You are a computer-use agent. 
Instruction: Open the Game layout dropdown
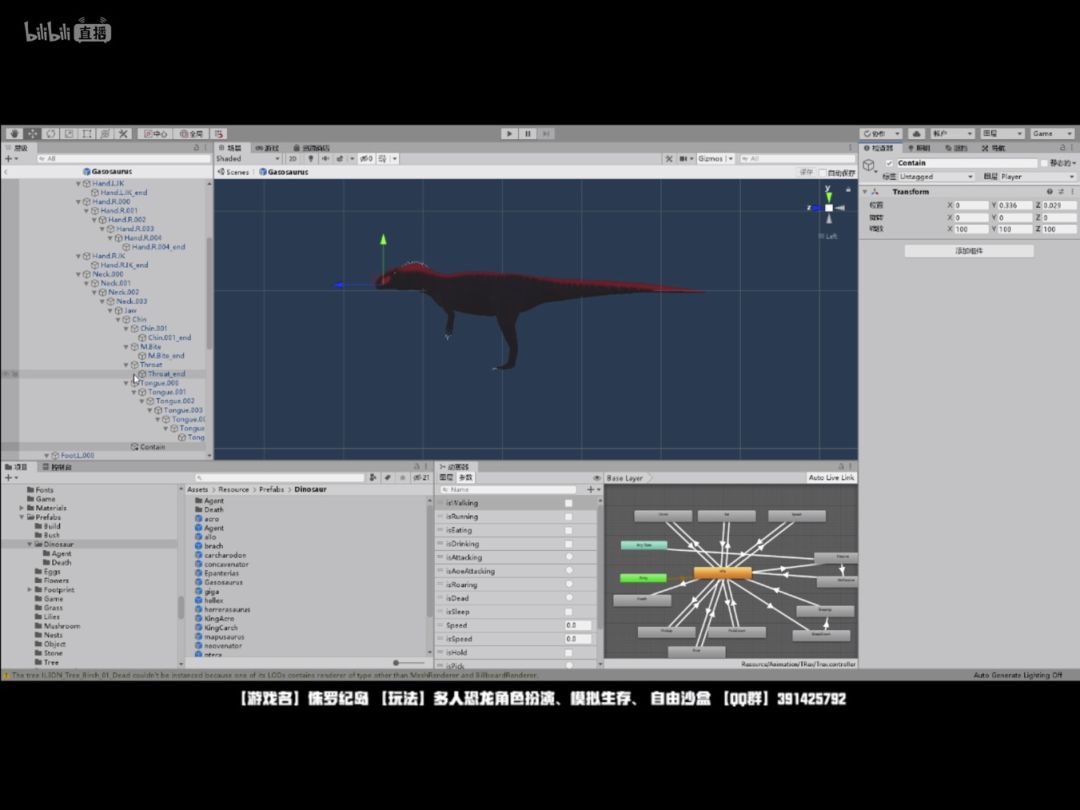[x=1052, y=134]
